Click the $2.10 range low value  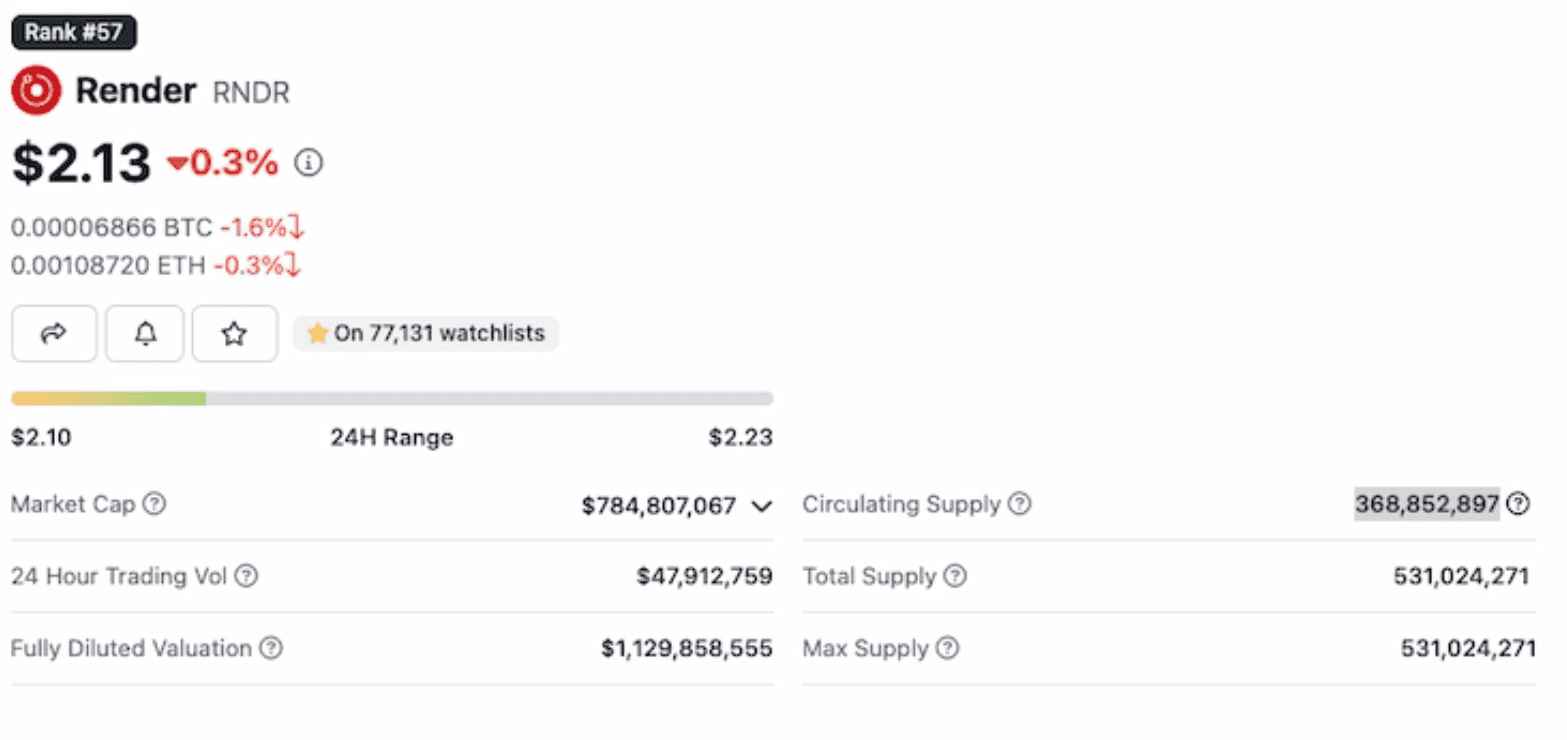41,437
